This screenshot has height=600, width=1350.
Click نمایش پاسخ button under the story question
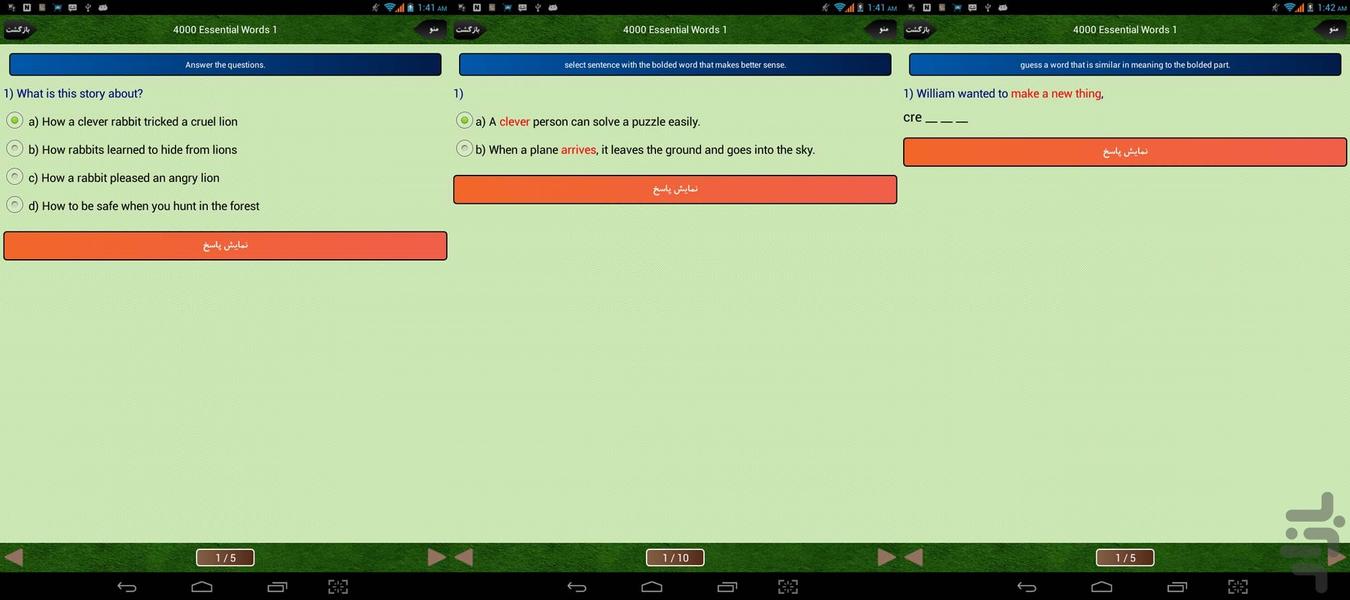point(225,246)
